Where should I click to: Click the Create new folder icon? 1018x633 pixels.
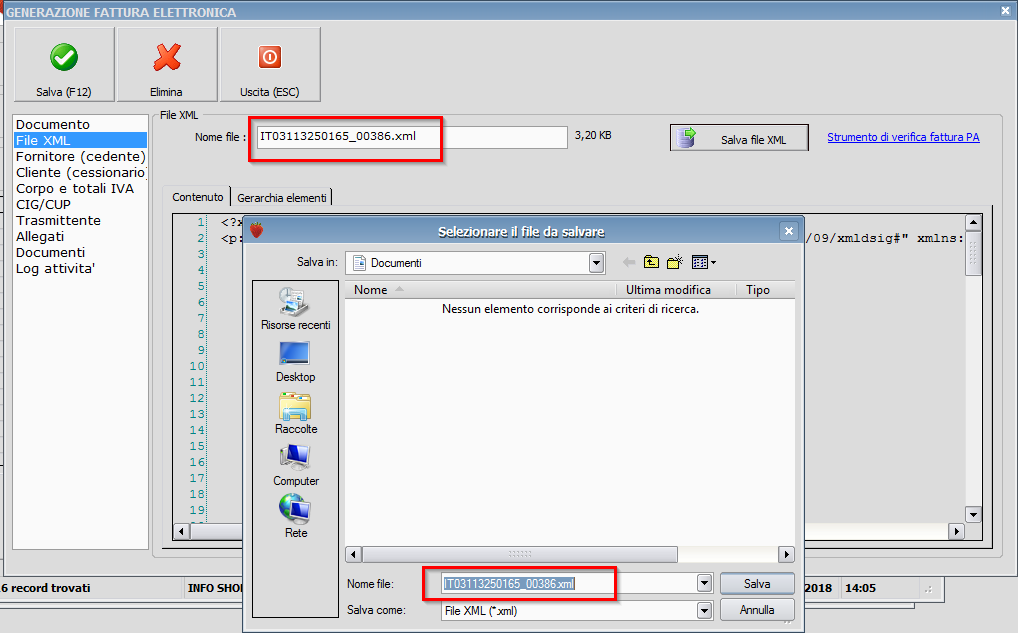[675, 262]
